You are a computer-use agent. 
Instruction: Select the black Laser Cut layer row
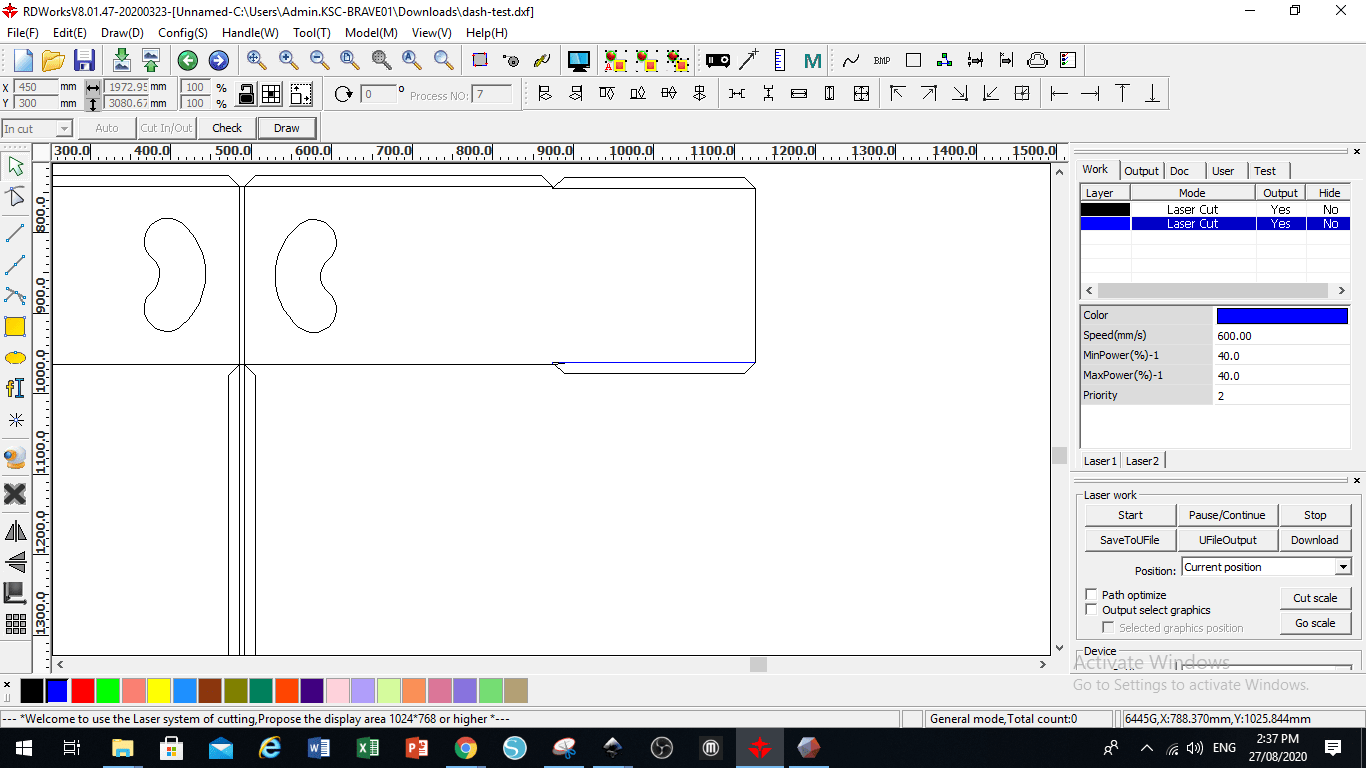[1215, 210]
